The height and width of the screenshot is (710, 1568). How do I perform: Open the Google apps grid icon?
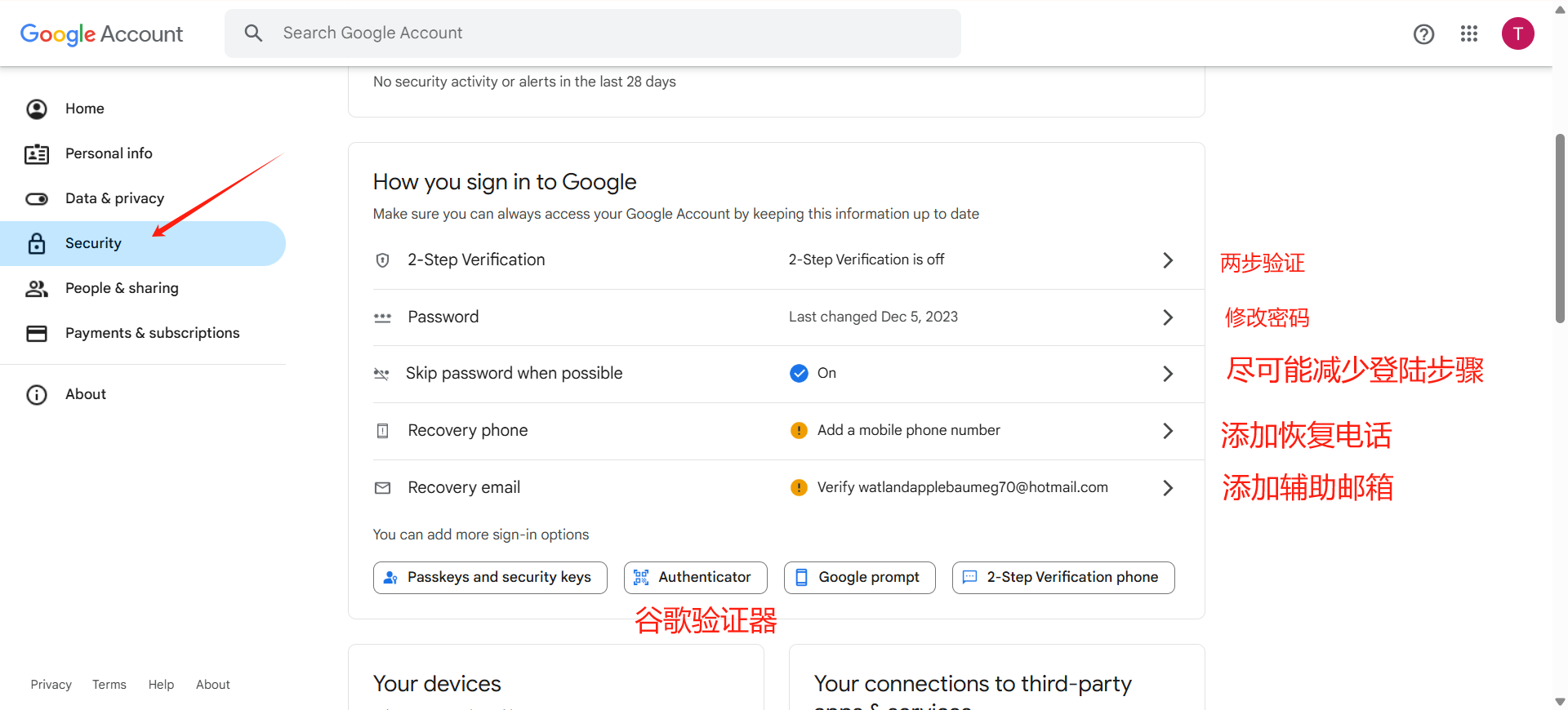point(1469,33)
